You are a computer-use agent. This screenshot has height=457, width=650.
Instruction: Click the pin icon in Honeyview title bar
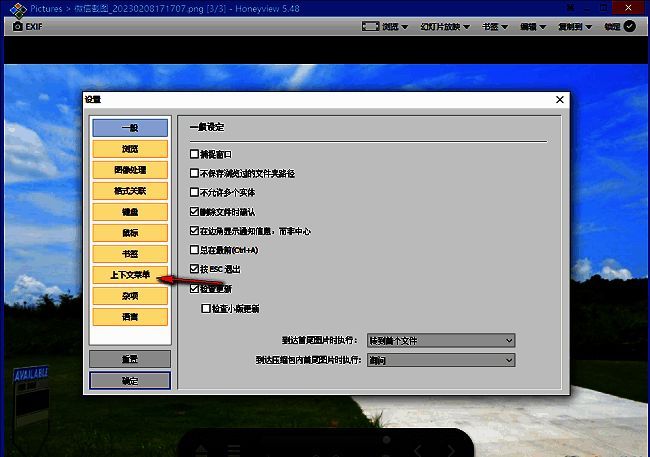click(571, 8)
